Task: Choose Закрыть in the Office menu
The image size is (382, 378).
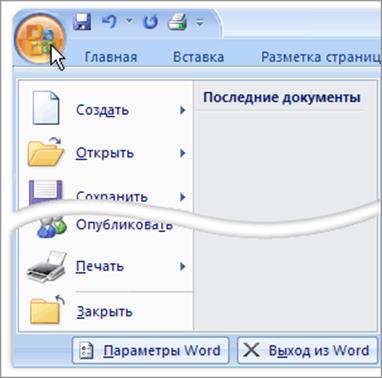Action: click(x=105, y=312)
